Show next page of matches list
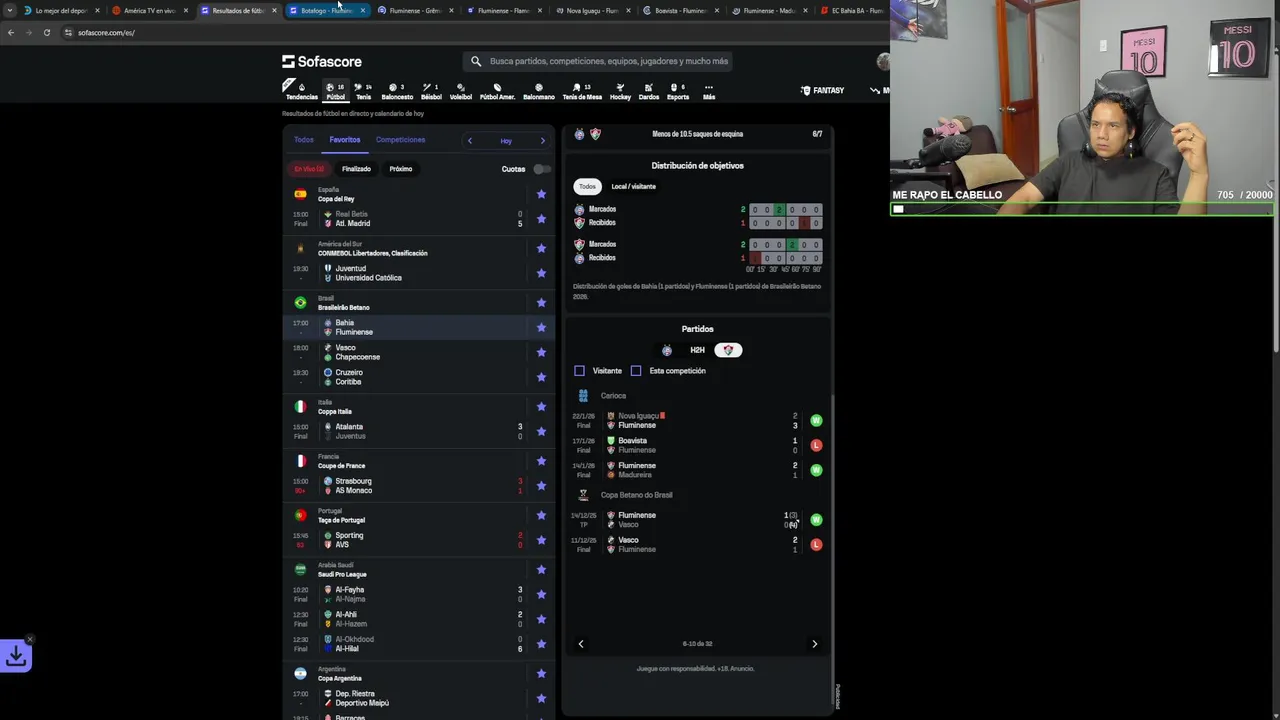 click(814, 644)
